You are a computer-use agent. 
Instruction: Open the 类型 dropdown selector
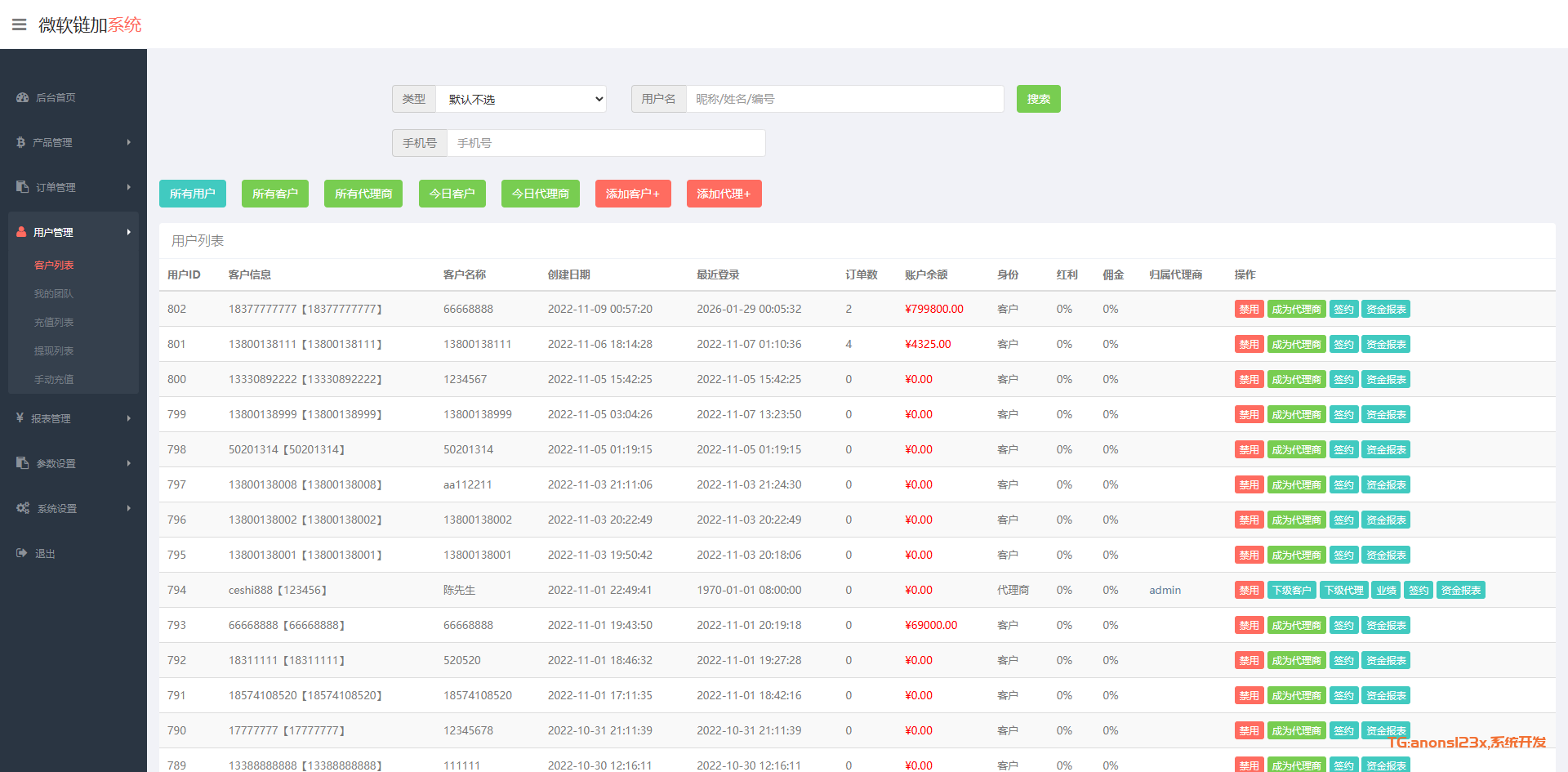click(x=521, y=99)
